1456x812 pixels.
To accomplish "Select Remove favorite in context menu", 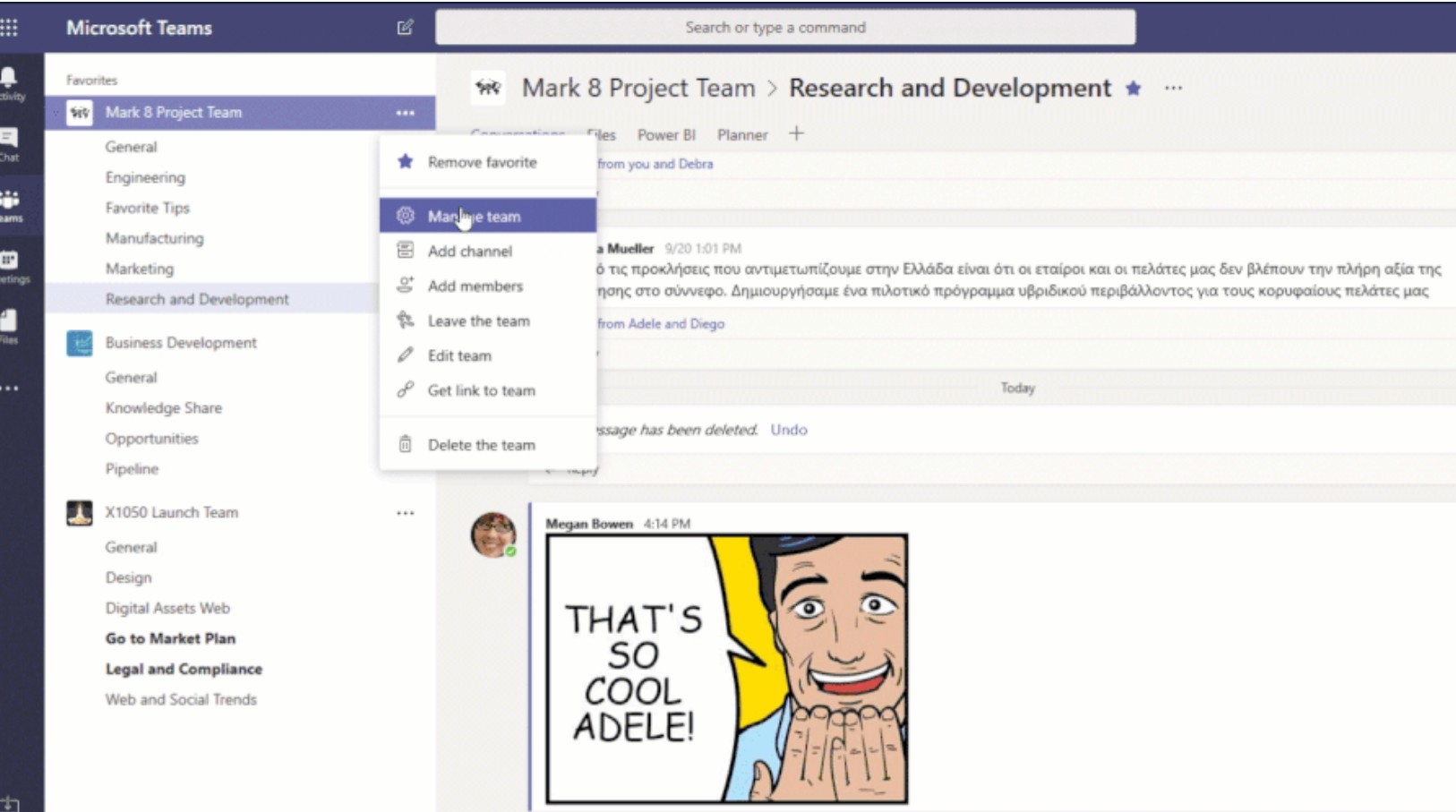I will [482, 162].
